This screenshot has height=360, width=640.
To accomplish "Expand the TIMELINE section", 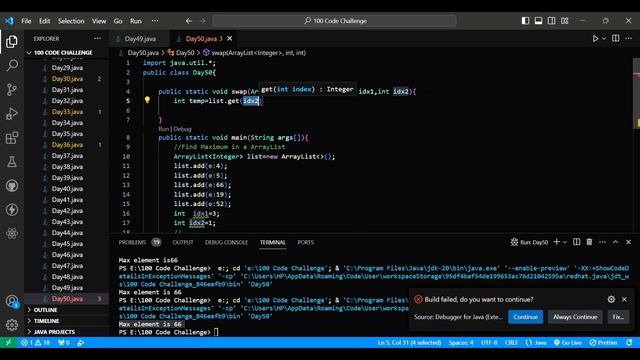I will click(46, 321).
